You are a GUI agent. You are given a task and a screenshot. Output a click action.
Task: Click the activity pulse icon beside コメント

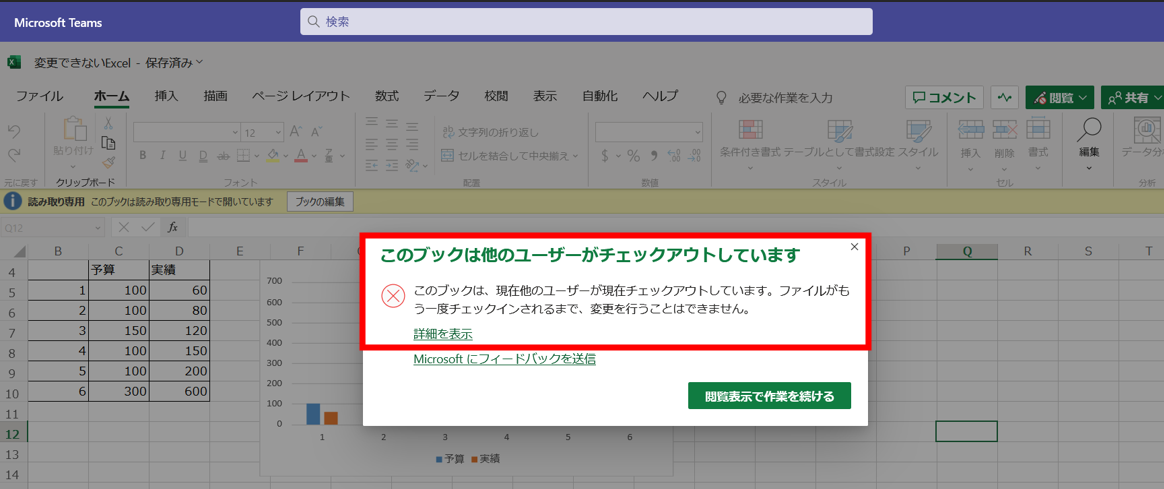click(x=1005, y=97)
